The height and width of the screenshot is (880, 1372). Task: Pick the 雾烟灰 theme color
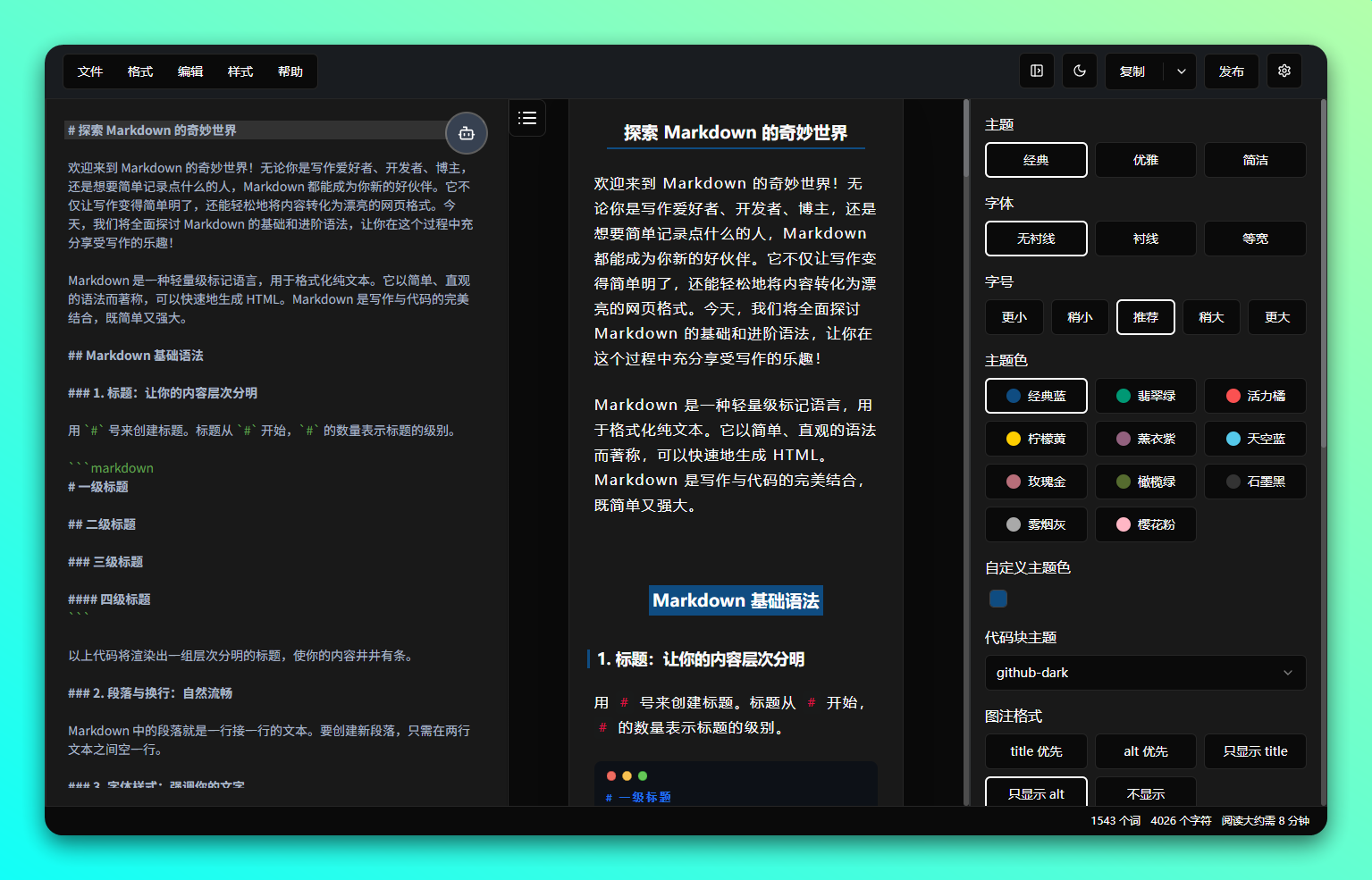coord(1036,524)
